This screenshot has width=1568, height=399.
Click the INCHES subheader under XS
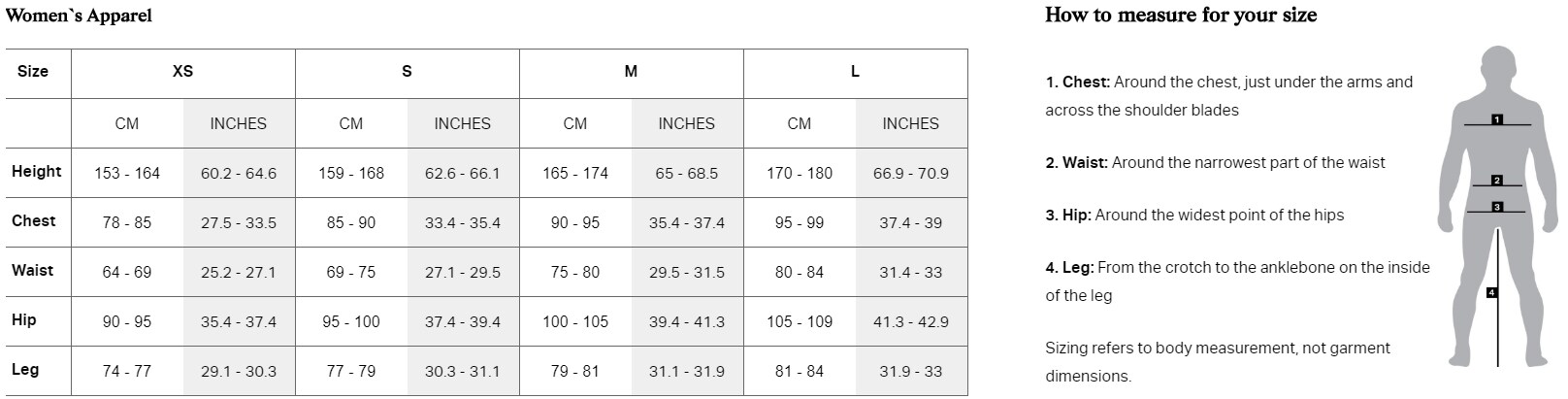point(239,124)
